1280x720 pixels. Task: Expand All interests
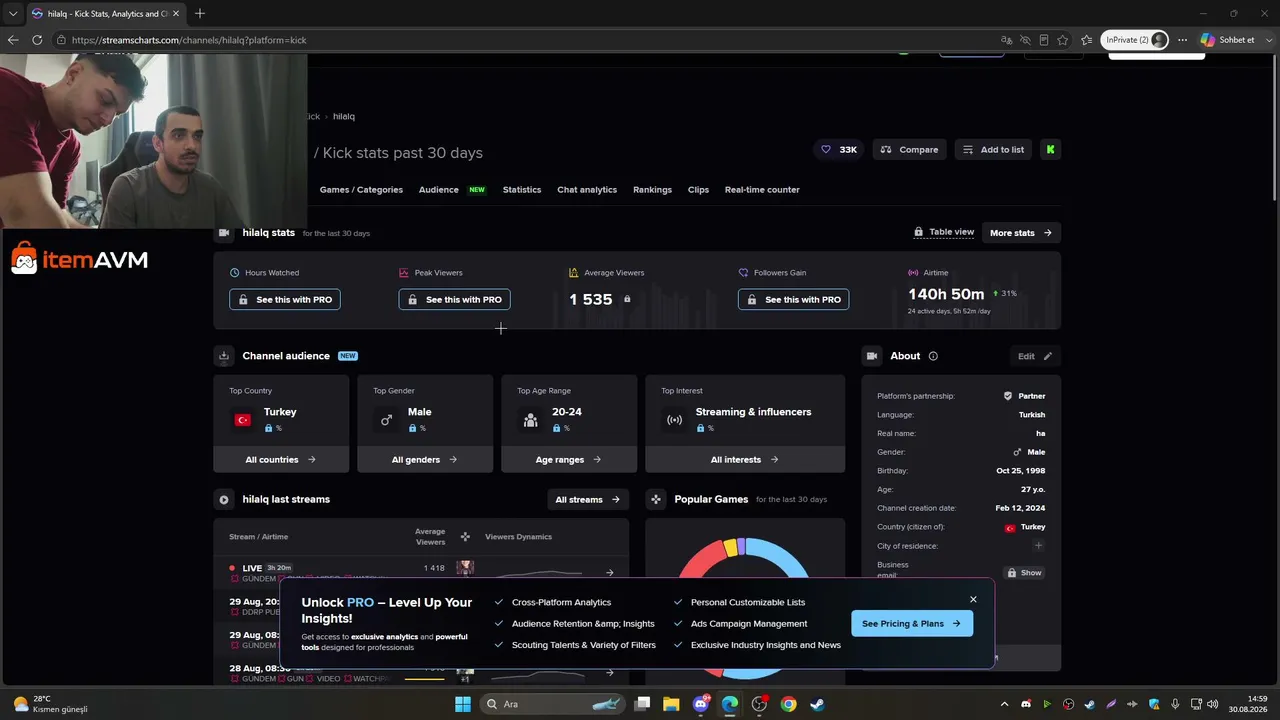pyautogui.click(x=745, y=459)
